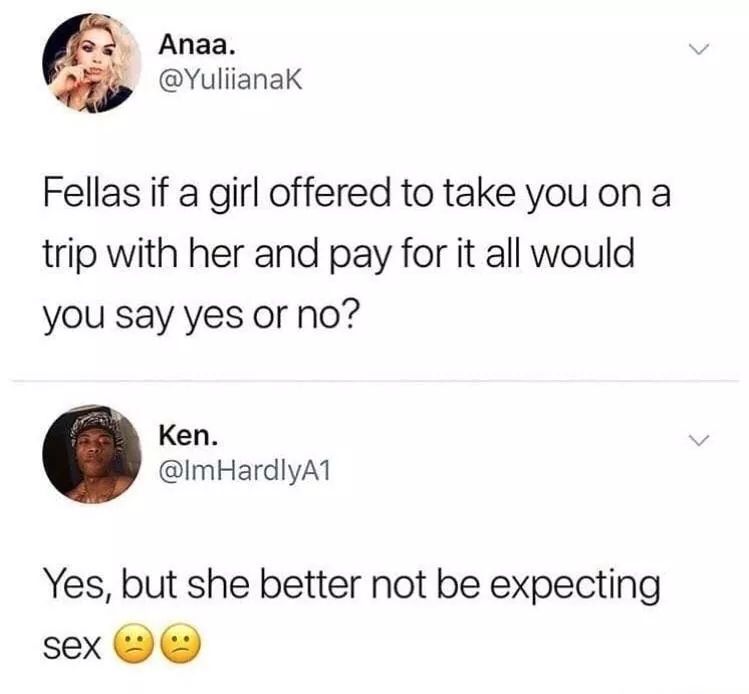Image resolution: width=749 pixels, height=694 pixels.
Task: Open Anaa's blonde profile picture
Action: coord(92,63)
